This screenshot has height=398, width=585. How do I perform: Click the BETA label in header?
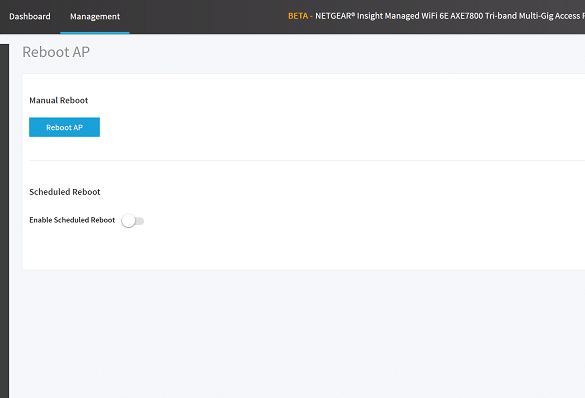[298, 16]
